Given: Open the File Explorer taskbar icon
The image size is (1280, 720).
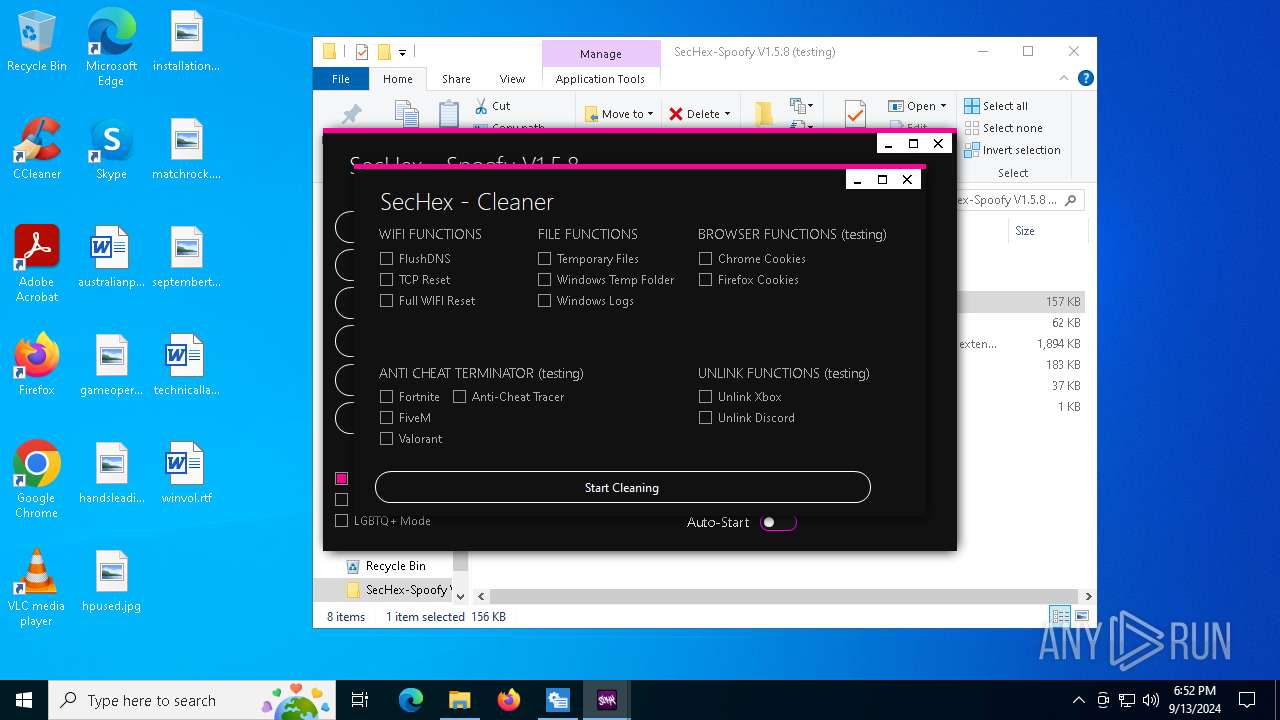Looking at the screenshot, I should (x=459, y=700).
